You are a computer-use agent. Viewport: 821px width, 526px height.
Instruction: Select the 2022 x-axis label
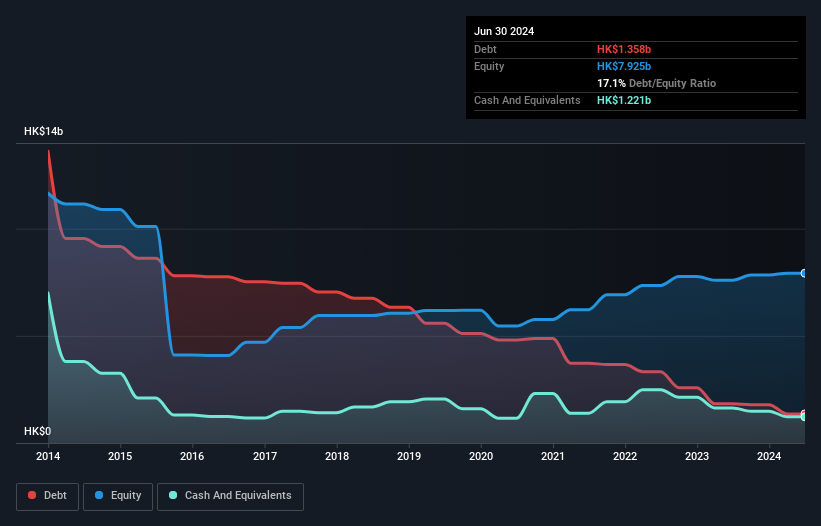[625, 456]
